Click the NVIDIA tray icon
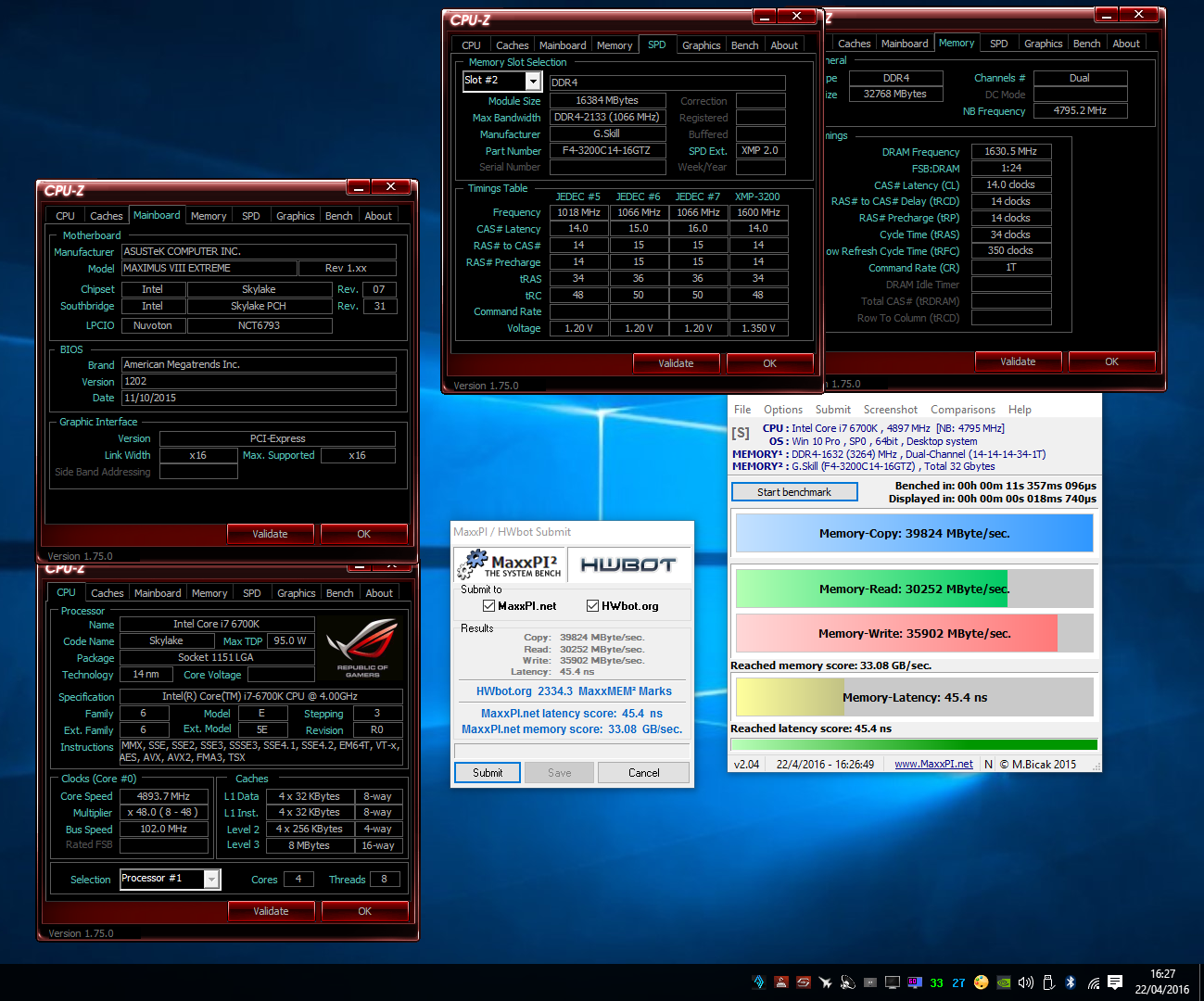Image resolution: width=1204 pixels, height=1001 pixels. coord(1004,982)
